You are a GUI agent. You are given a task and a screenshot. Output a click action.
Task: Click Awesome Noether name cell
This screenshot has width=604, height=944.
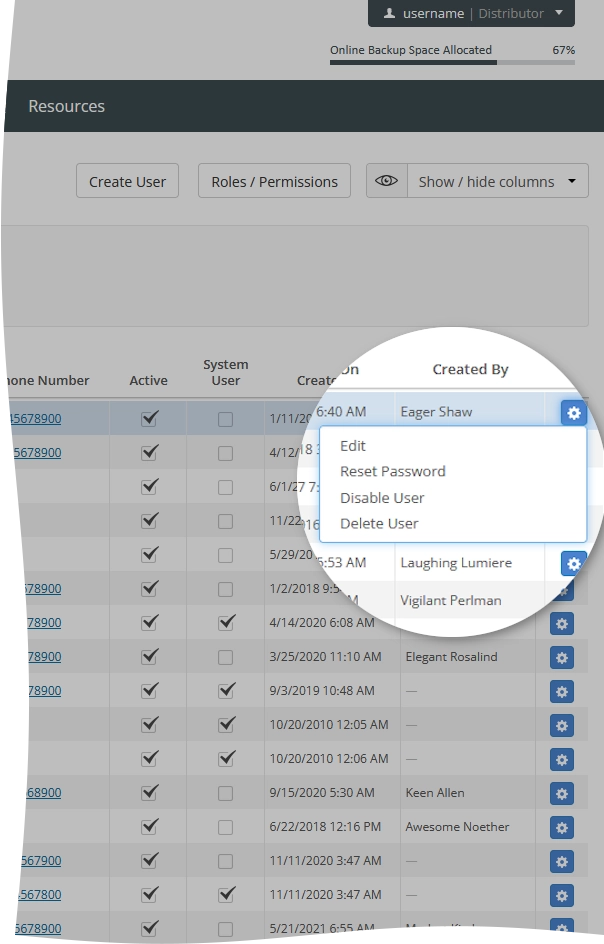(x=457, y=827)
